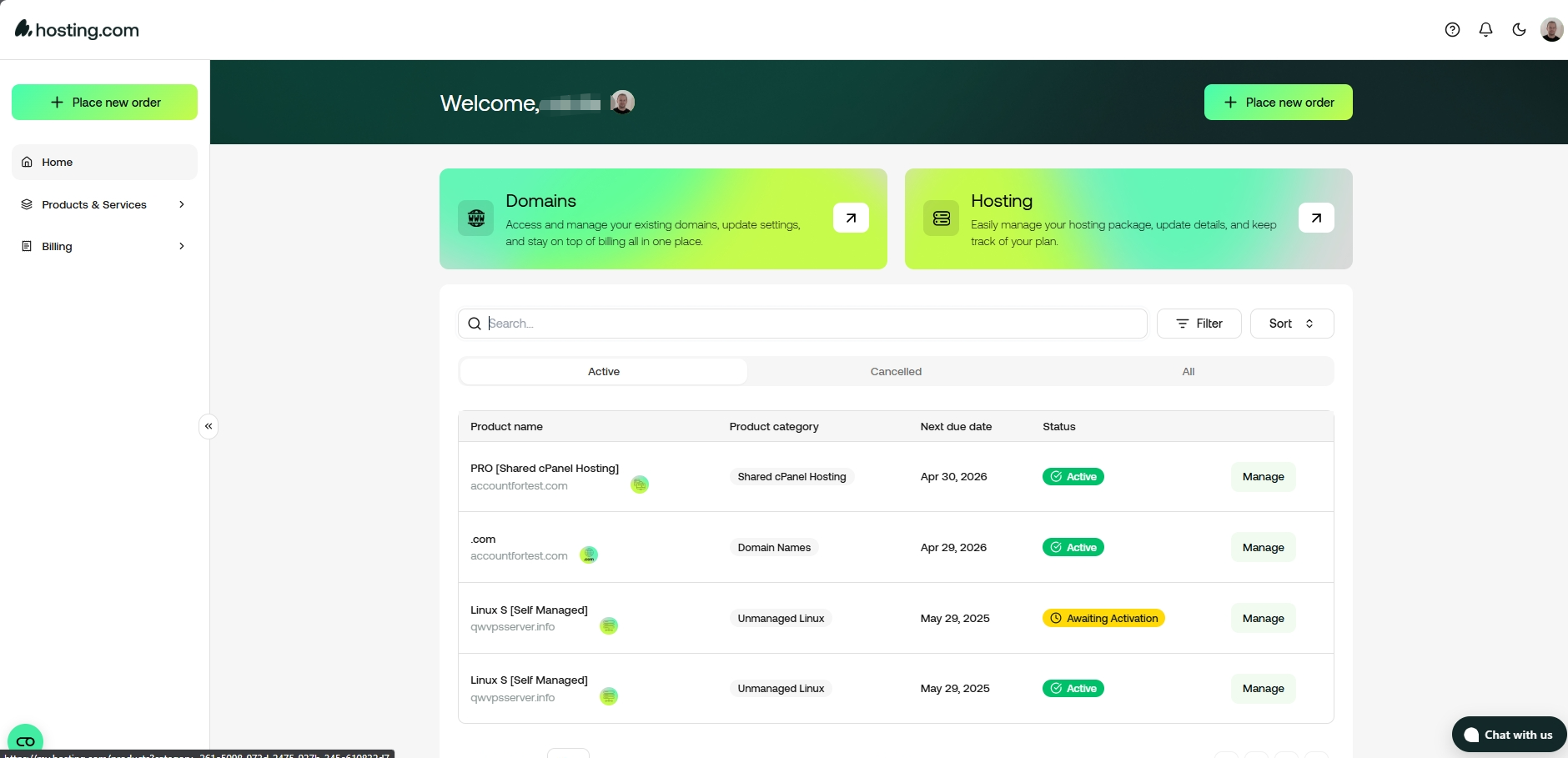This screenshot has width=1568, height=758.
Task: Open Chat with us widget
Action: [x=1509, y=735]
